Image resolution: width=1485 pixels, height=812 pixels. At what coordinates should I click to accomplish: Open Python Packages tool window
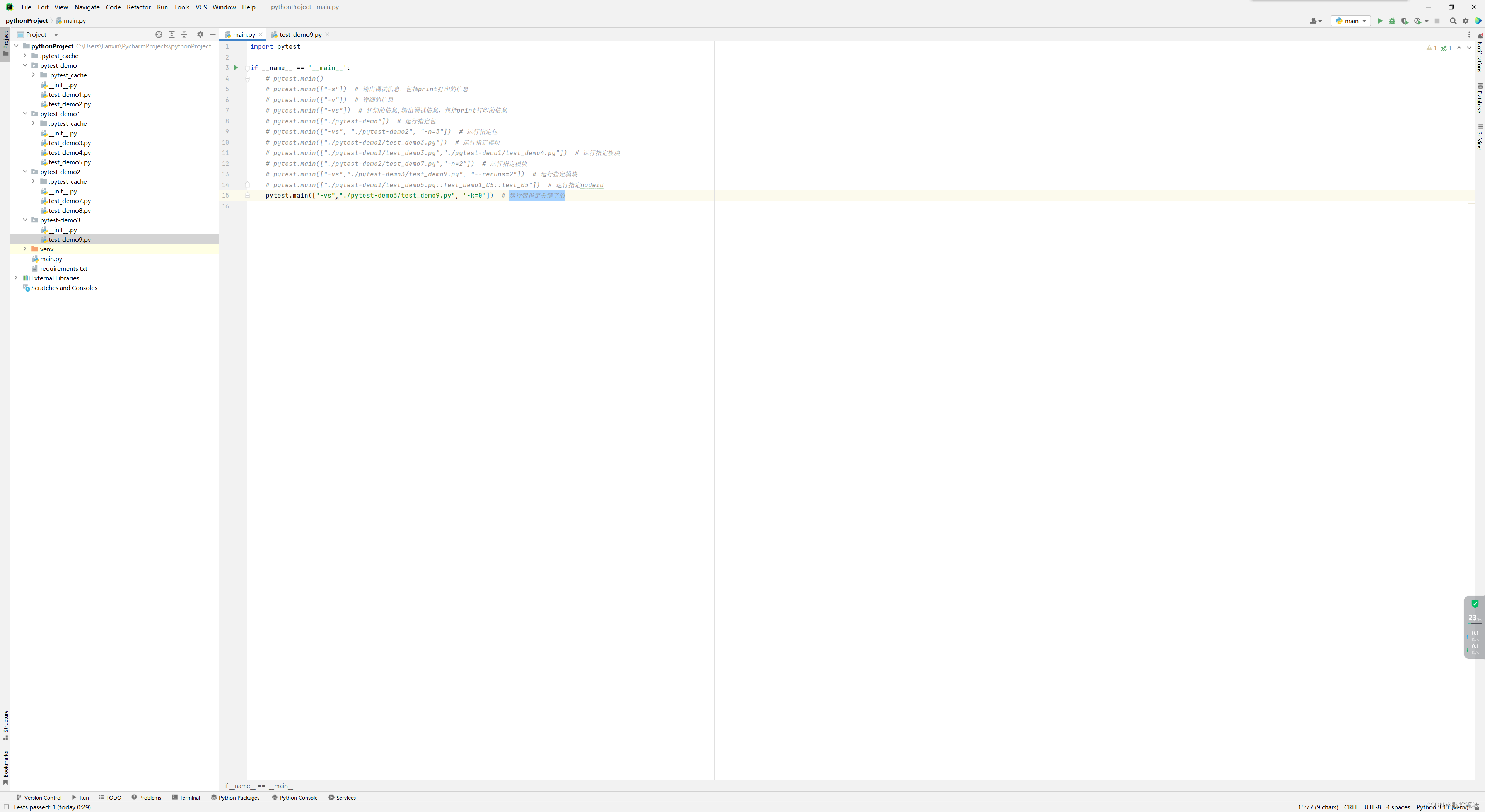click(235, 798)
